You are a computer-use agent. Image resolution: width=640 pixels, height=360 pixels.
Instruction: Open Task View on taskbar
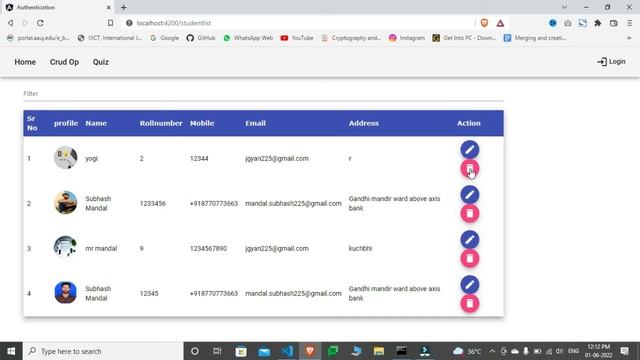coord(217,351)
